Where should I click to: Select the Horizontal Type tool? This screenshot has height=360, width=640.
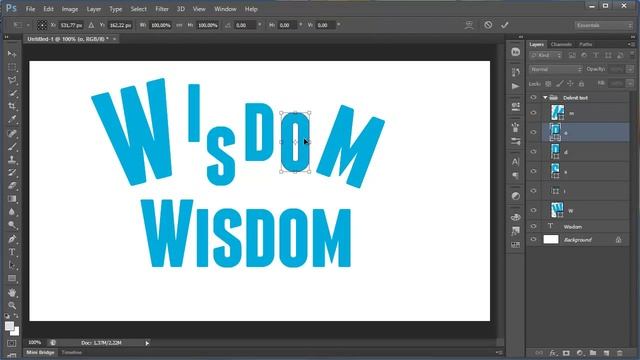point(12,252)
